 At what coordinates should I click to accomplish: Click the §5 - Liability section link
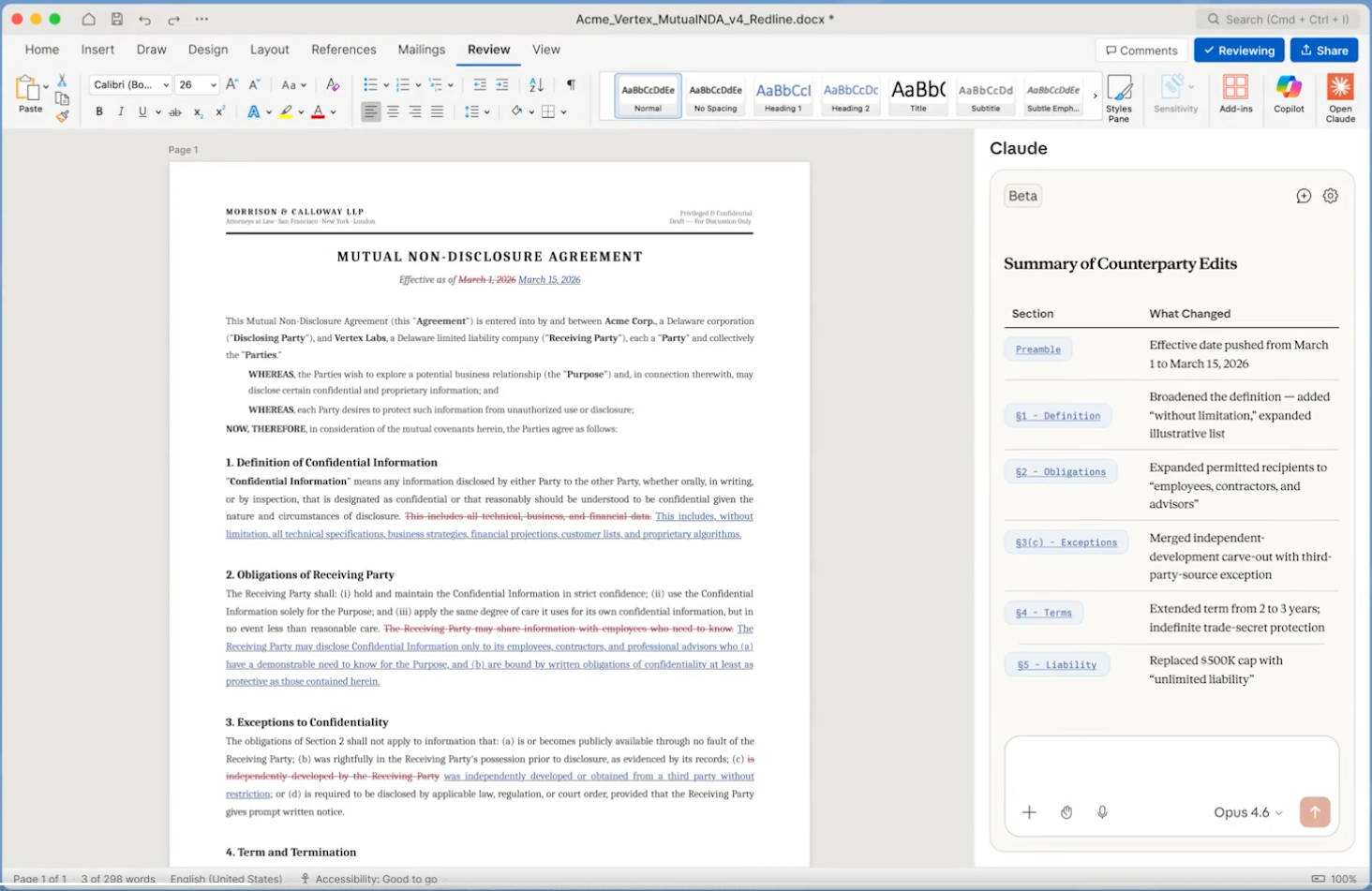(x=1056, y=665)
